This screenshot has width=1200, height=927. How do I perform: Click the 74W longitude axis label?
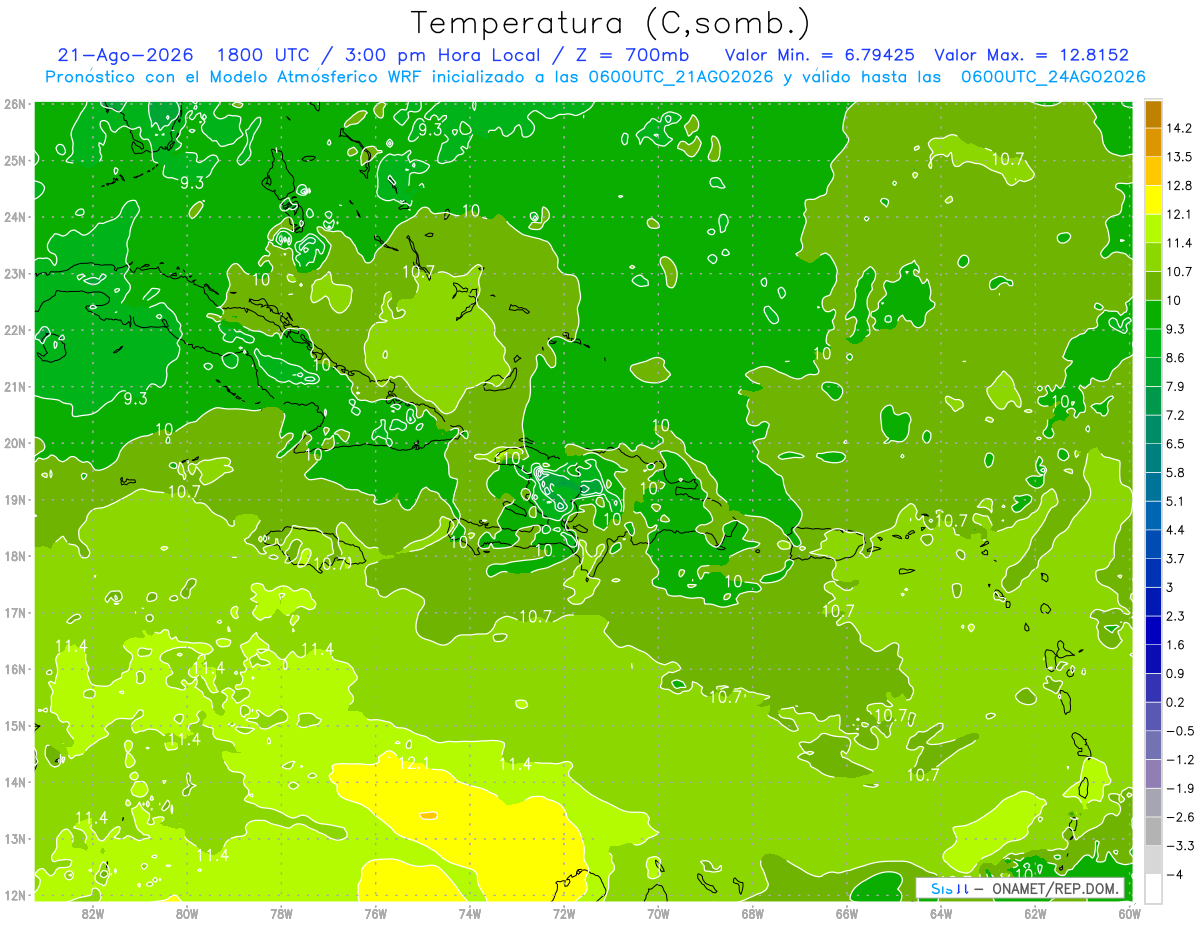click(469, 913)
